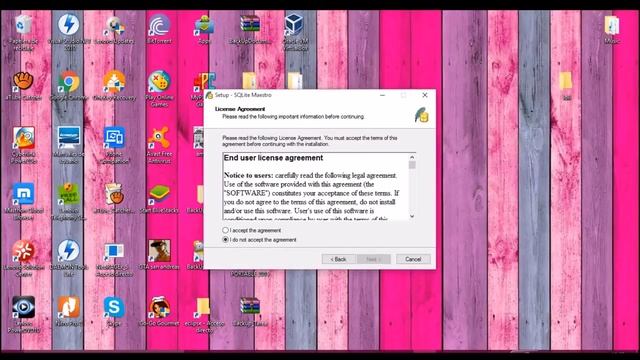Select the eclipse shortcut folder icon
The image size is (640, 360).
point(202,307)
